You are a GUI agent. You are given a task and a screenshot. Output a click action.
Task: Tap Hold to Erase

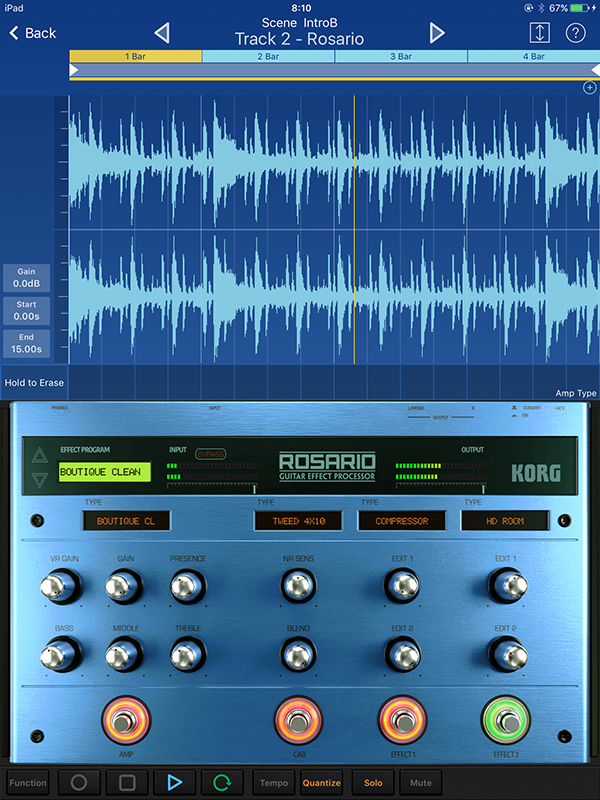coord(34,383)
